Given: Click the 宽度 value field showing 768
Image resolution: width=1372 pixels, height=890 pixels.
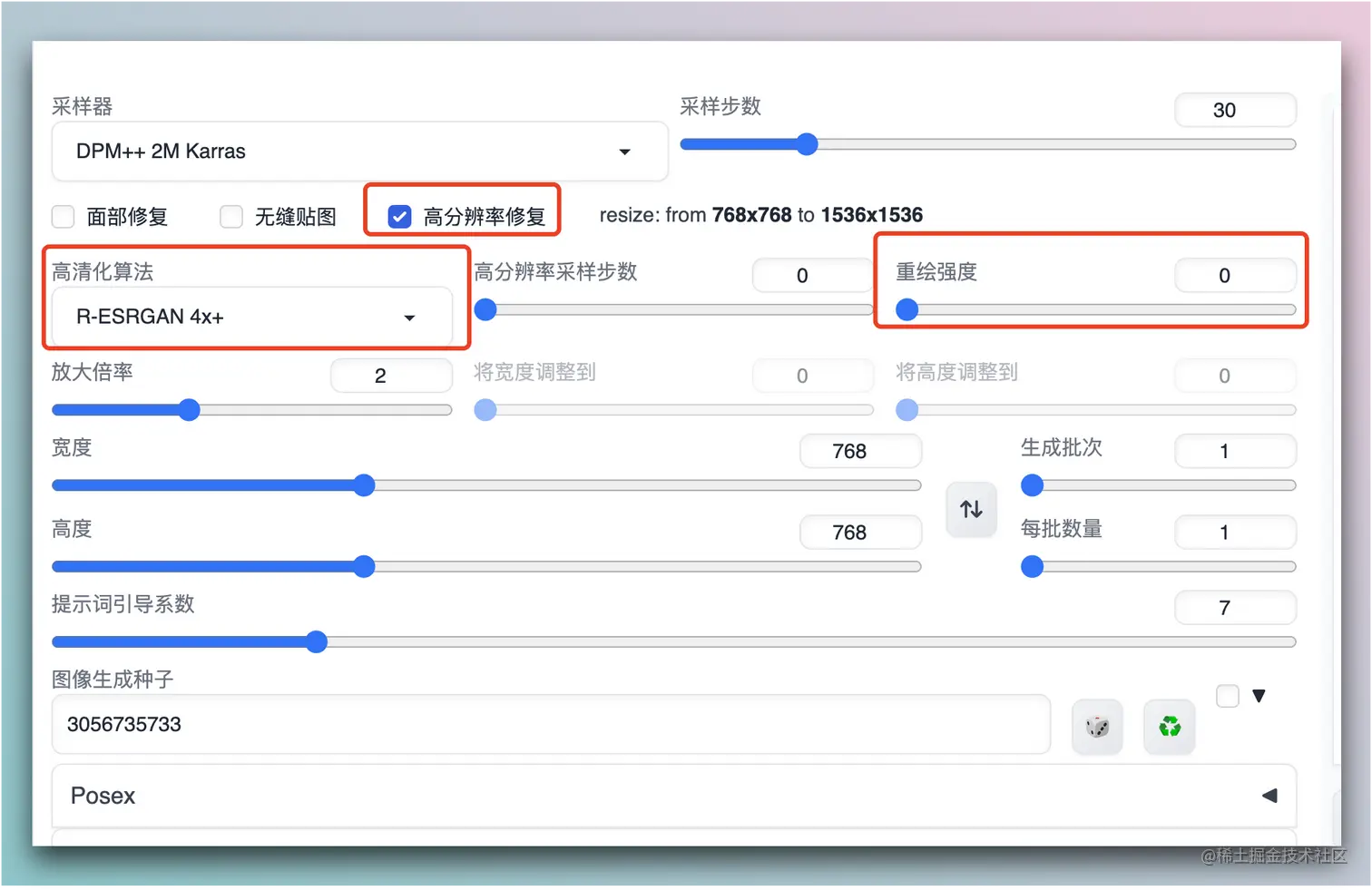Looking at the screenshot, I should pyautogui.click(x=860, y=451).
